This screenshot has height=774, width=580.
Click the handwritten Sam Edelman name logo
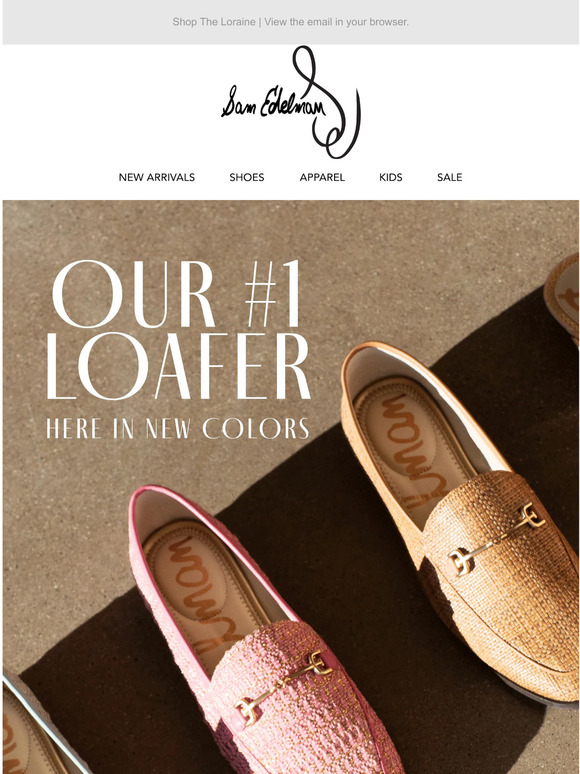(x=273, y=103)
